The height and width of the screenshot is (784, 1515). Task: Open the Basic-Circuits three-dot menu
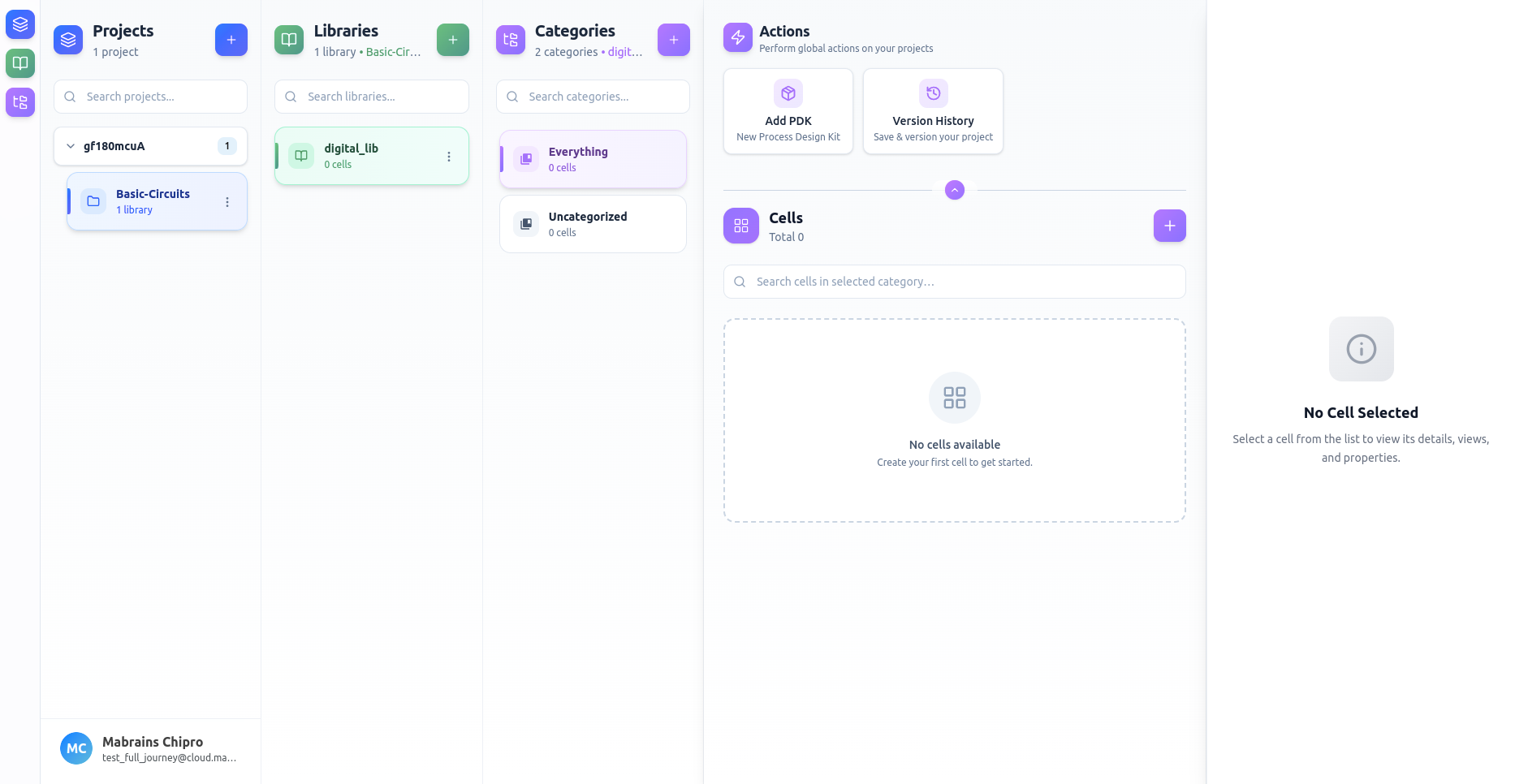click(x=227, y=201)
